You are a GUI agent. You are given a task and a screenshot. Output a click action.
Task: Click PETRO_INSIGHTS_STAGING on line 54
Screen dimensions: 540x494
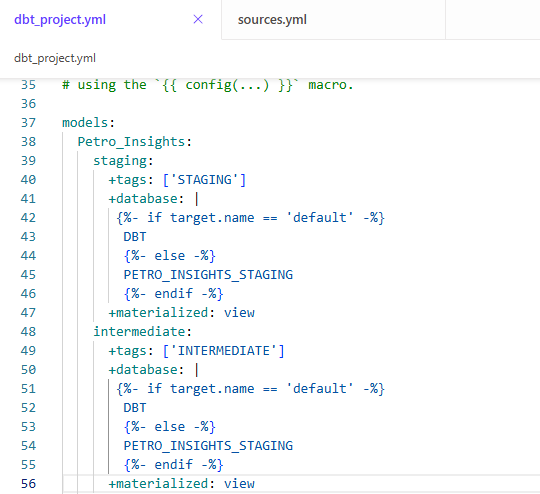point(208,445)
